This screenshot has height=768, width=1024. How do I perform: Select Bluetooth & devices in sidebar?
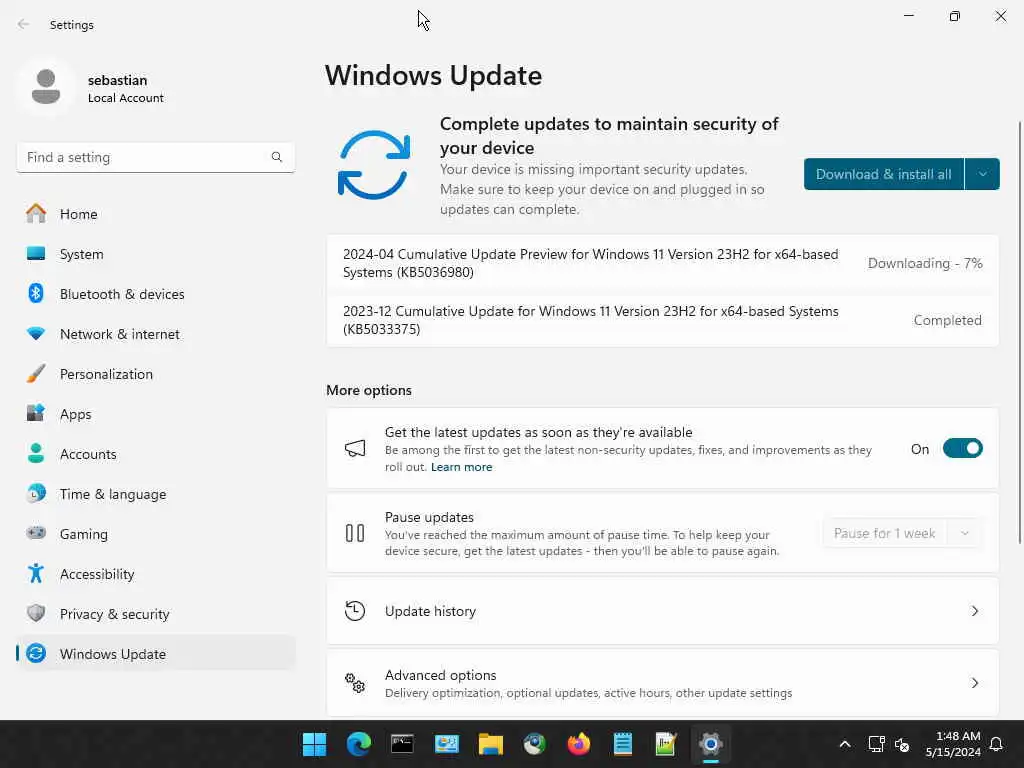click(x=155, y=293)
